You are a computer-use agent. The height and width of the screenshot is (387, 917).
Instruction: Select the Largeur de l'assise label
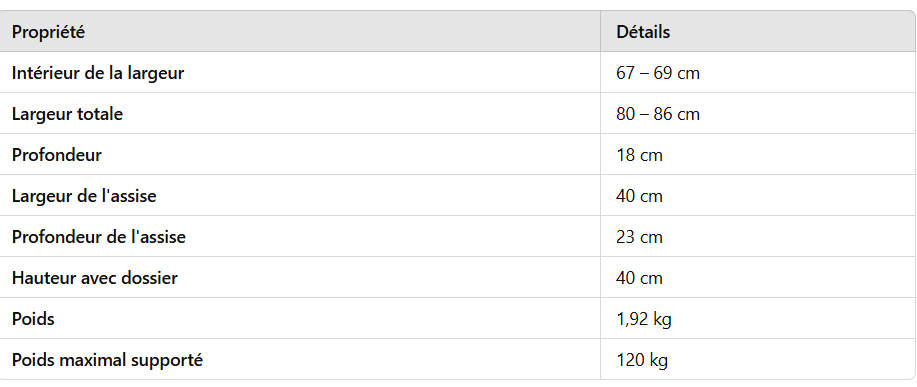(84, 196)
